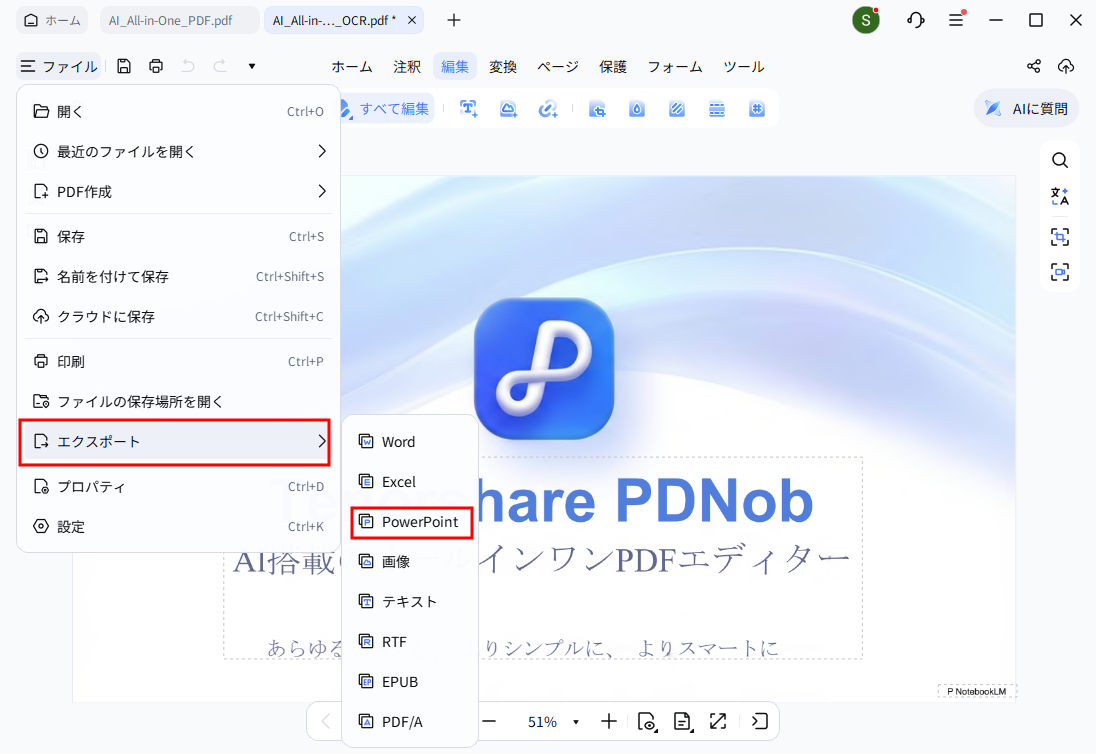Click the cloud upload icon at top right
The image size is (1096, 754).
pyautogui.click(x=1065, y=66)
